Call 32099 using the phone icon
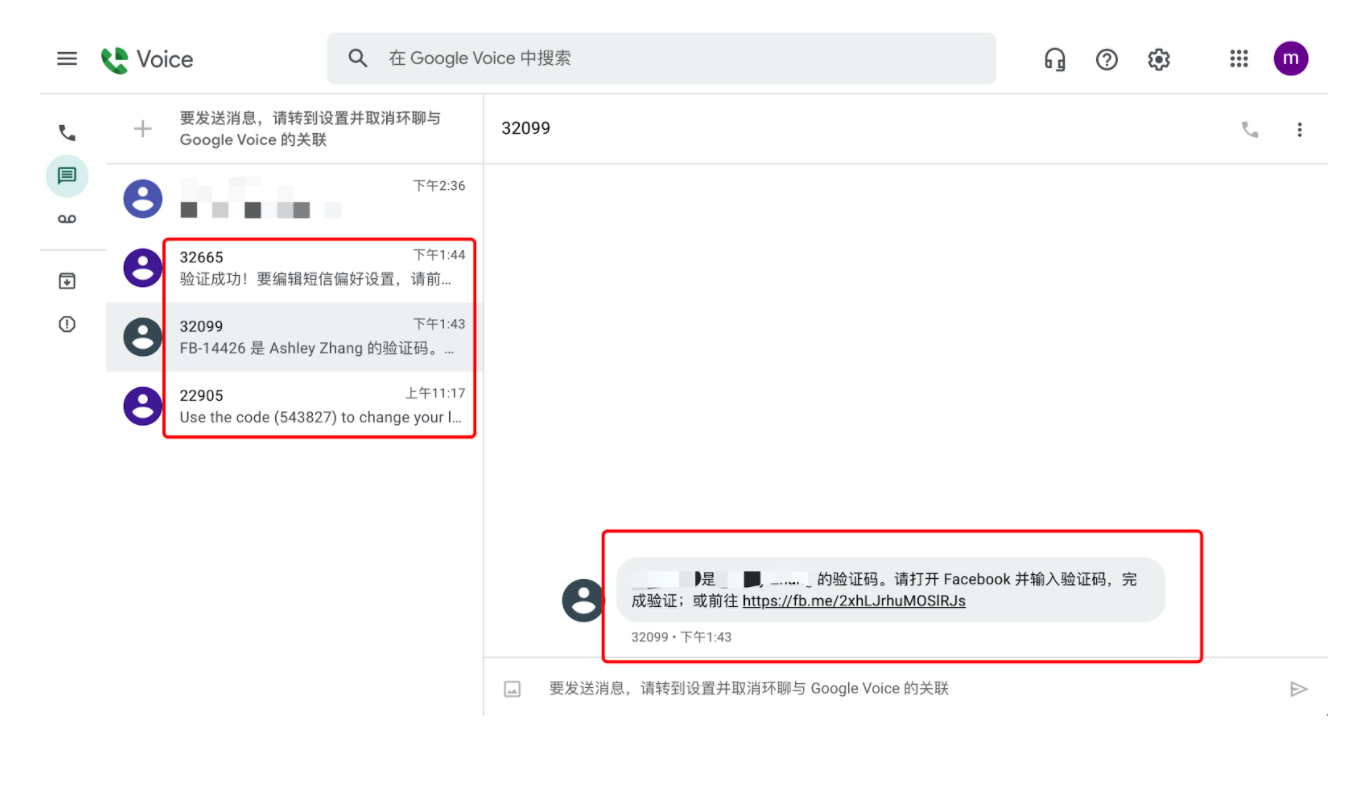This screenshot has height=792, width=1364. [1250, 129]
